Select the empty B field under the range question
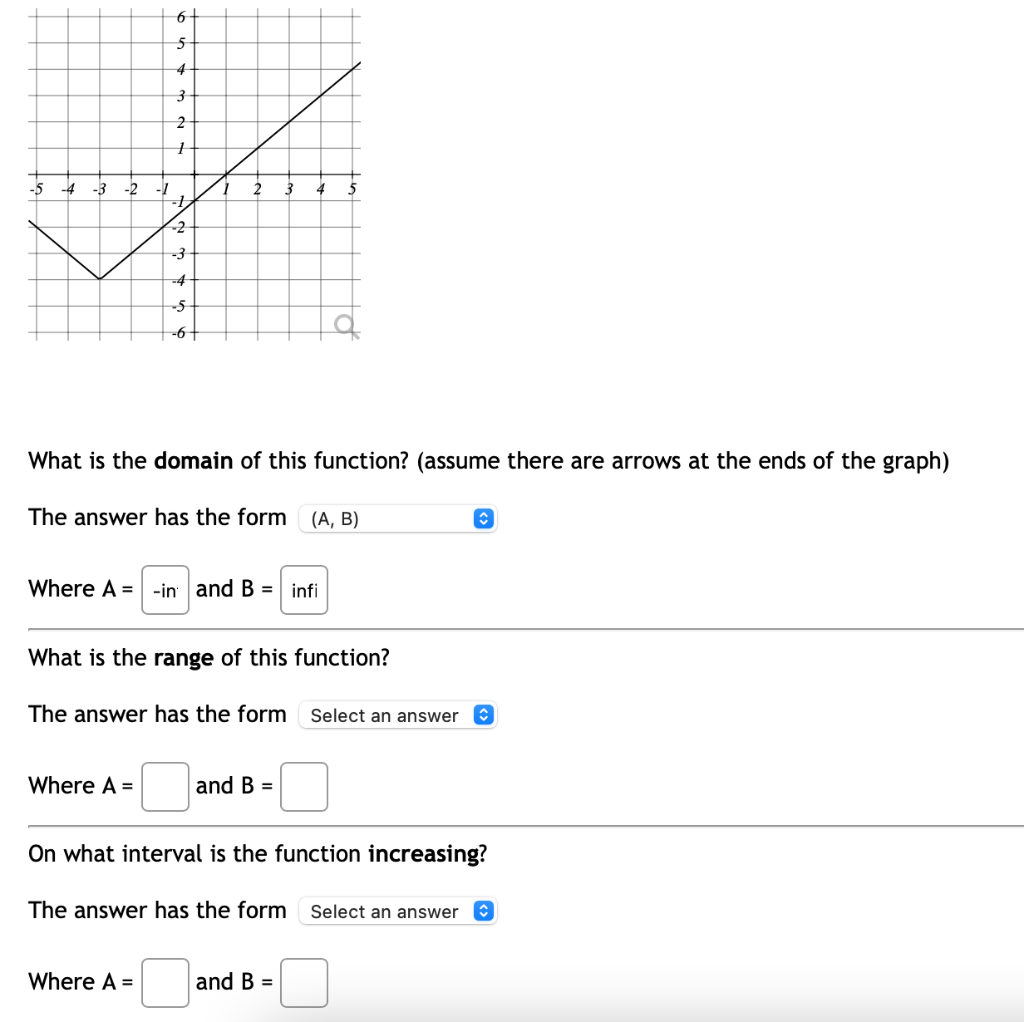The width and height of the screenshot is (1024, 1022). [x=303, y=786]
